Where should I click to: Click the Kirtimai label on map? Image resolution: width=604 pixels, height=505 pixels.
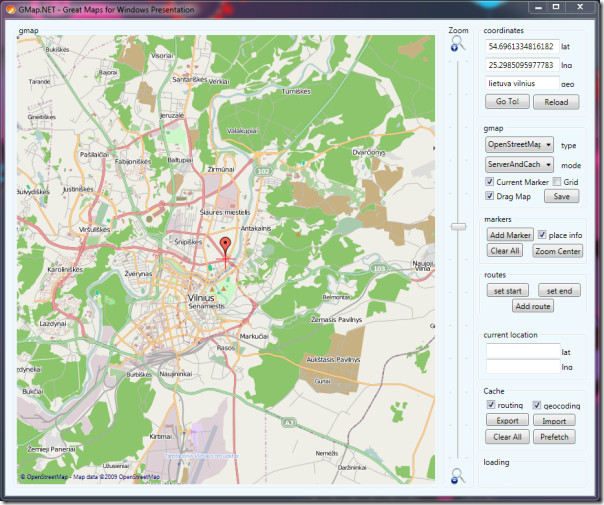[161, 436]
